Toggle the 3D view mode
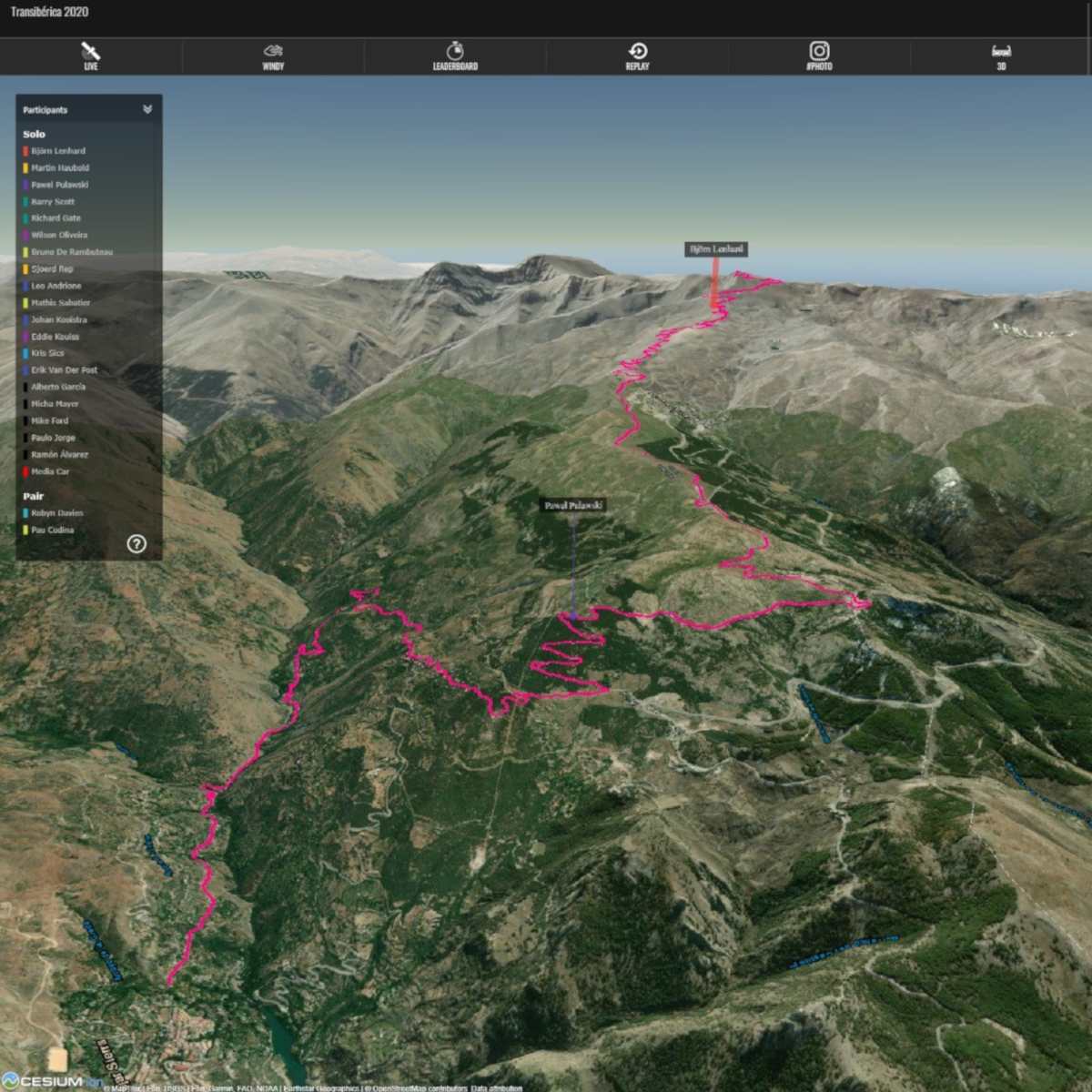 [x=1001, y=56]
